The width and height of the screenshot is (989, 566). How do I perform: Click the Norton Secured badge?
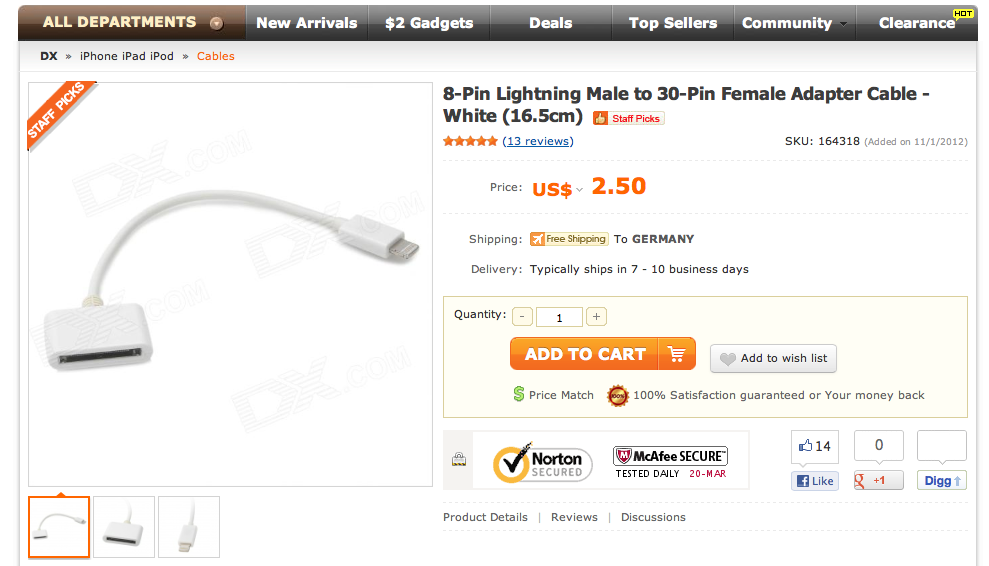coord(538,462)
